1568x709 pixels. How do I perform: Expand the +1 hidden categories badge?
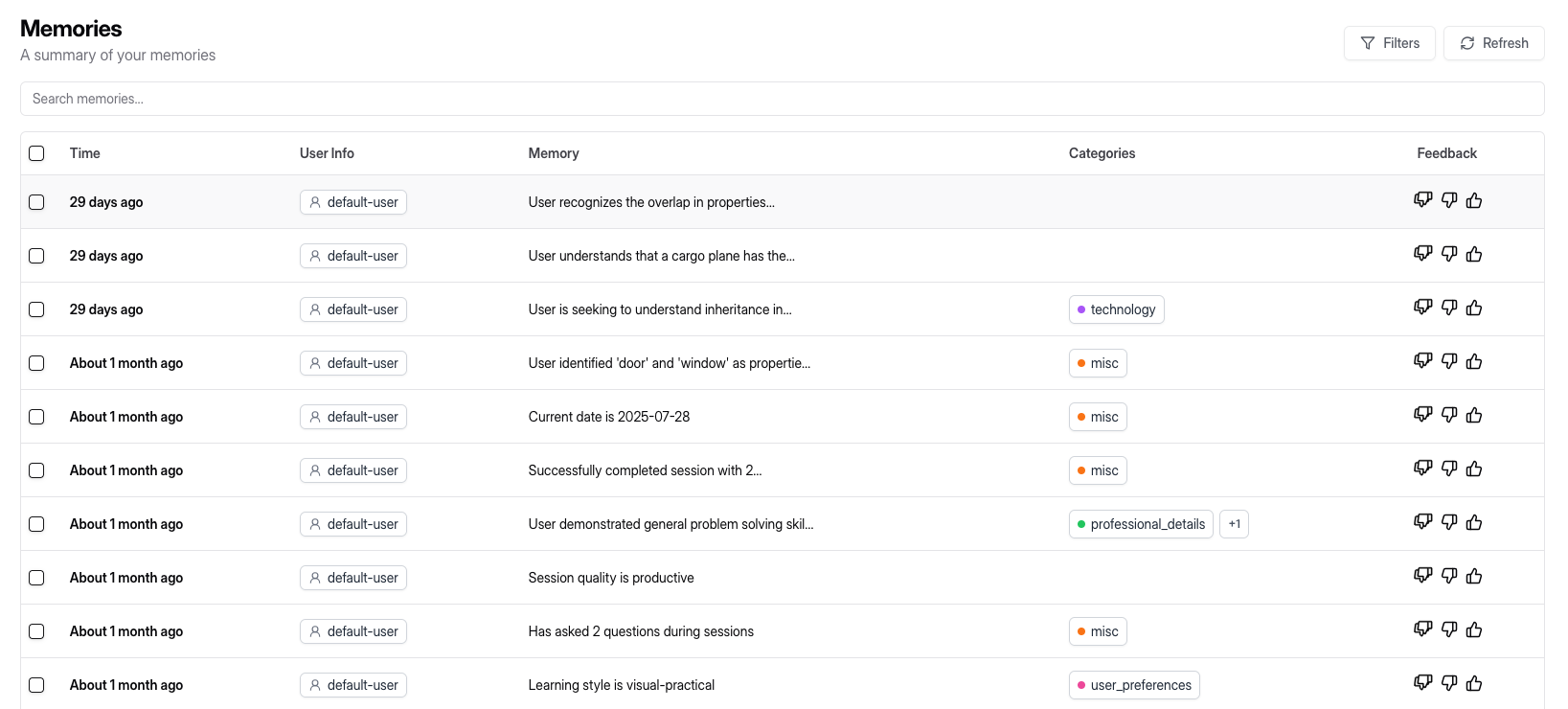pyautogui.click(x=1234, y=524)
